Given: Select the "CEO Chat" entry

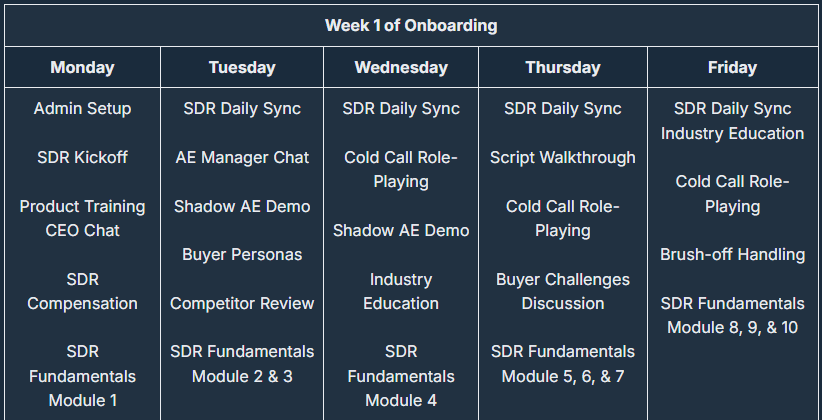Looking at the screenshot, I should tap(82, 230).
